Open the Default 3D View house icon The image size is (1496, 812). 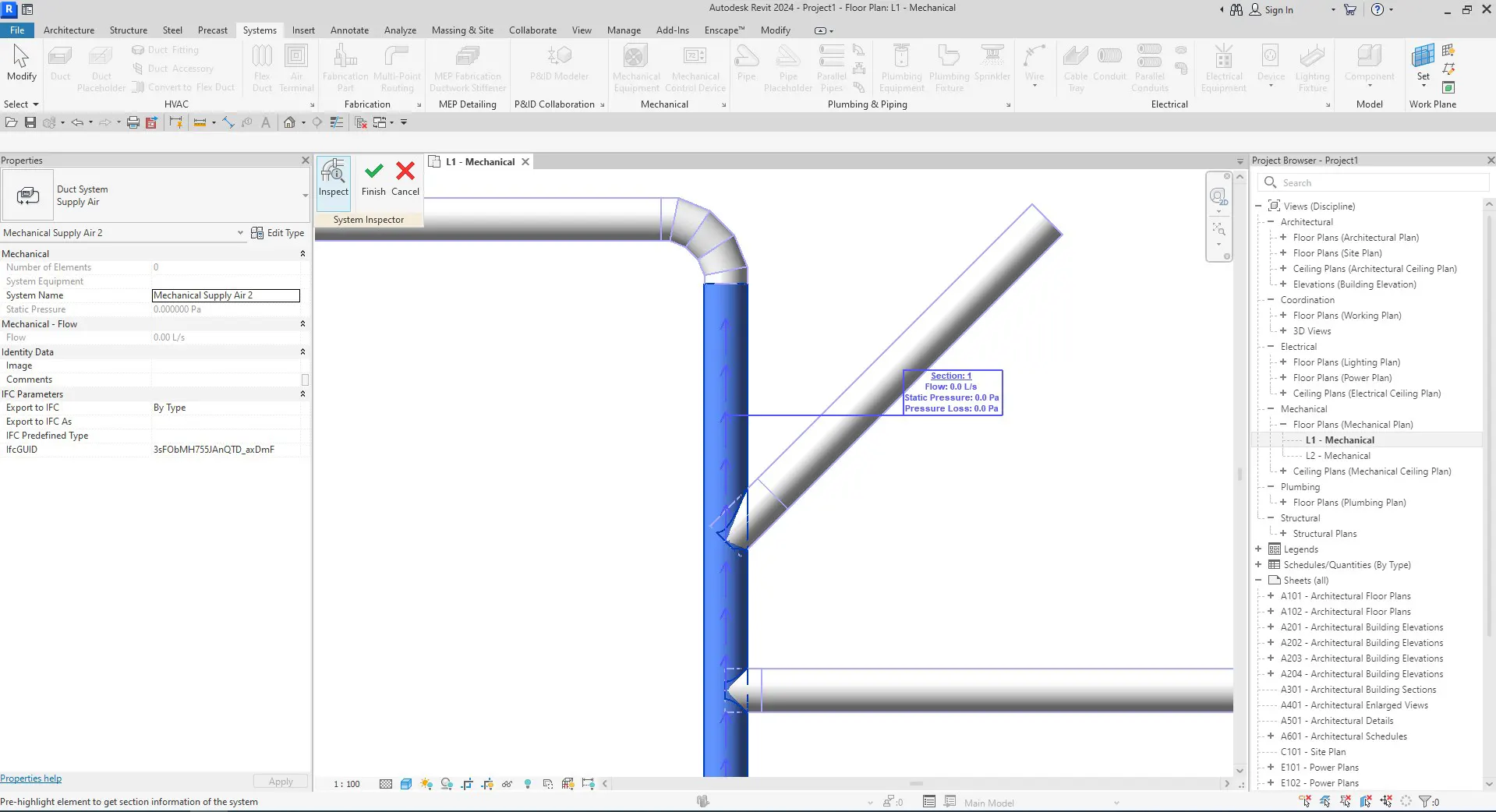pos(289,122)
